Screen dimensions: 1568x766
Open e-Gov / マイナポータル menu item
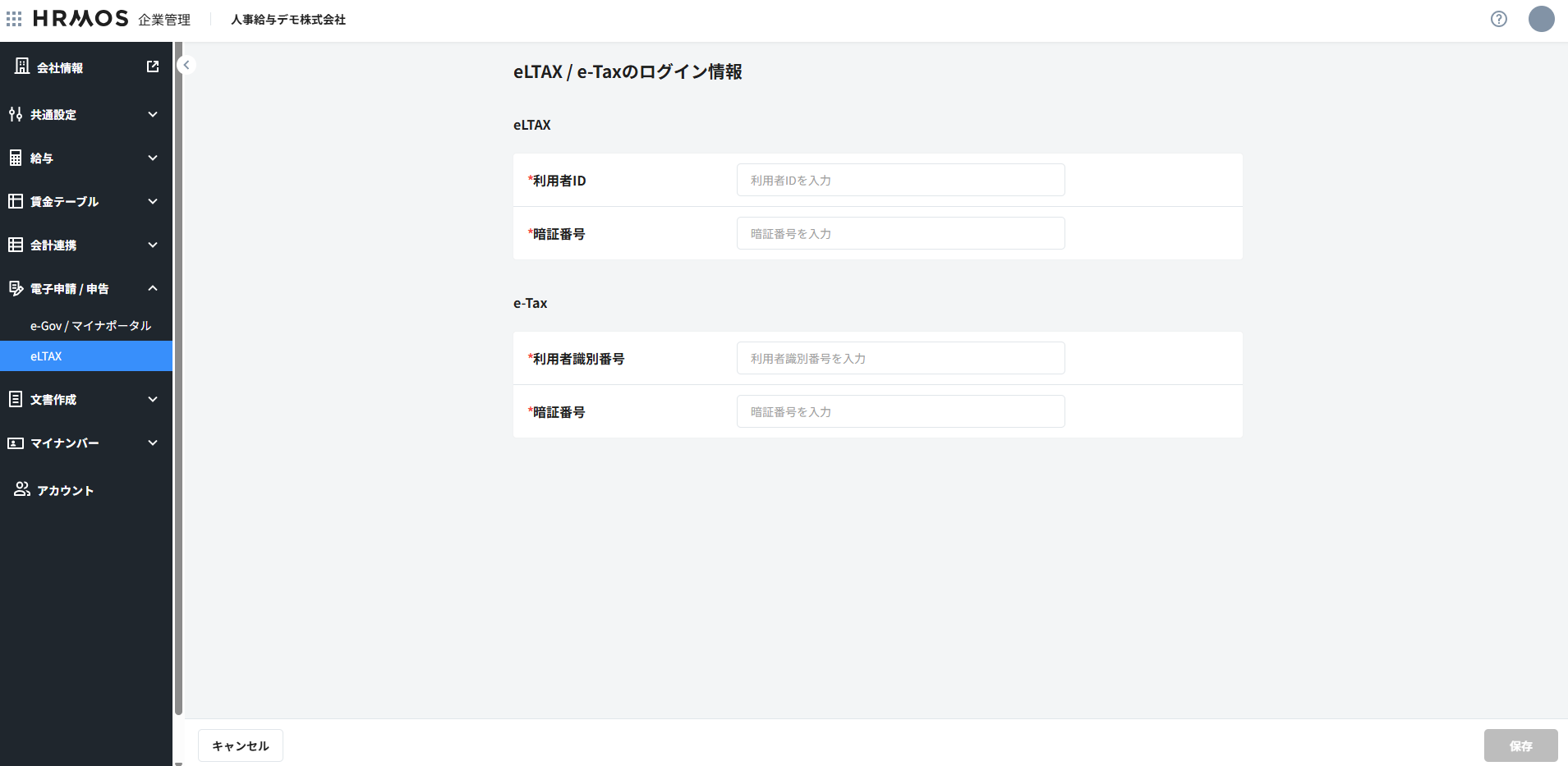click(x=90, y=326)
